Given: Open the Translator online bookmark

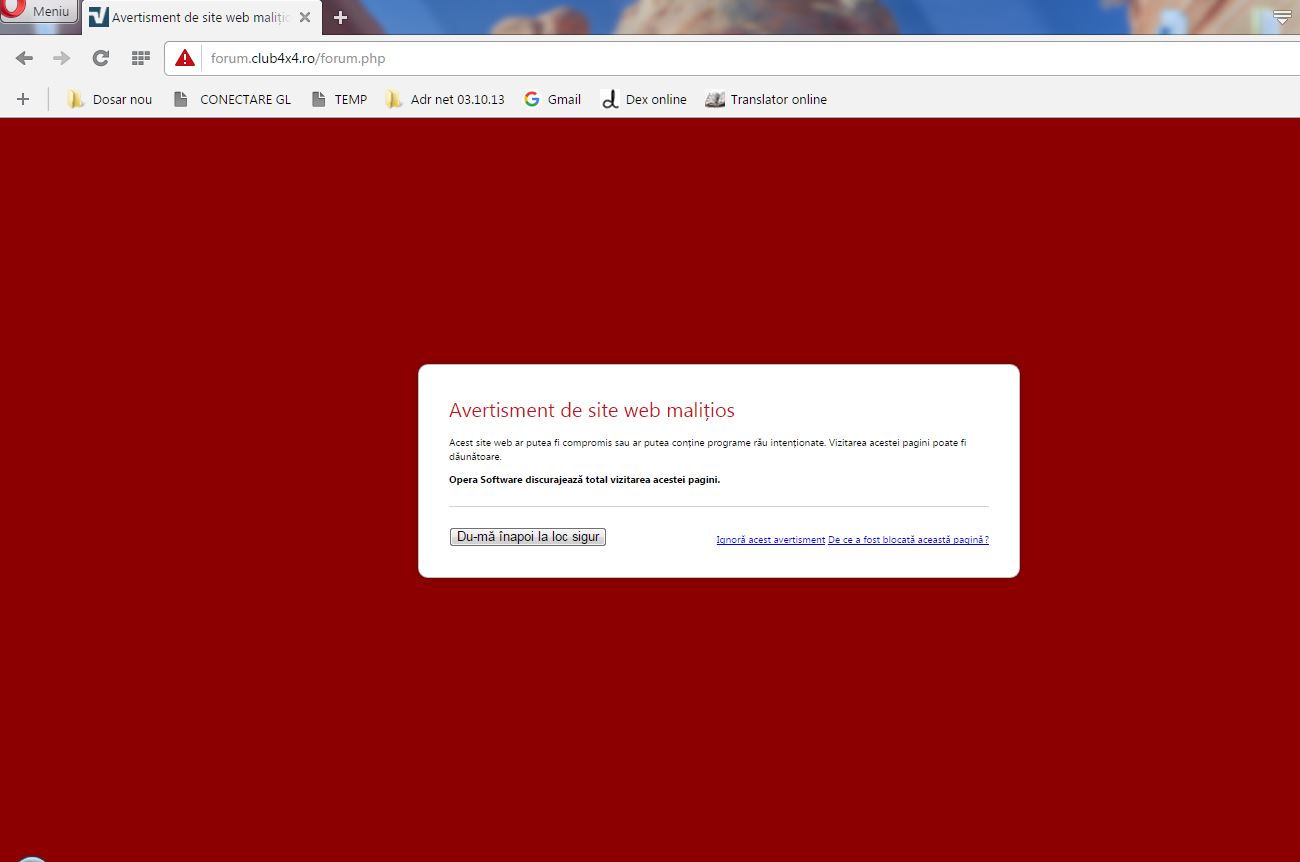Looking at the screenshot, I should point(767,99).
